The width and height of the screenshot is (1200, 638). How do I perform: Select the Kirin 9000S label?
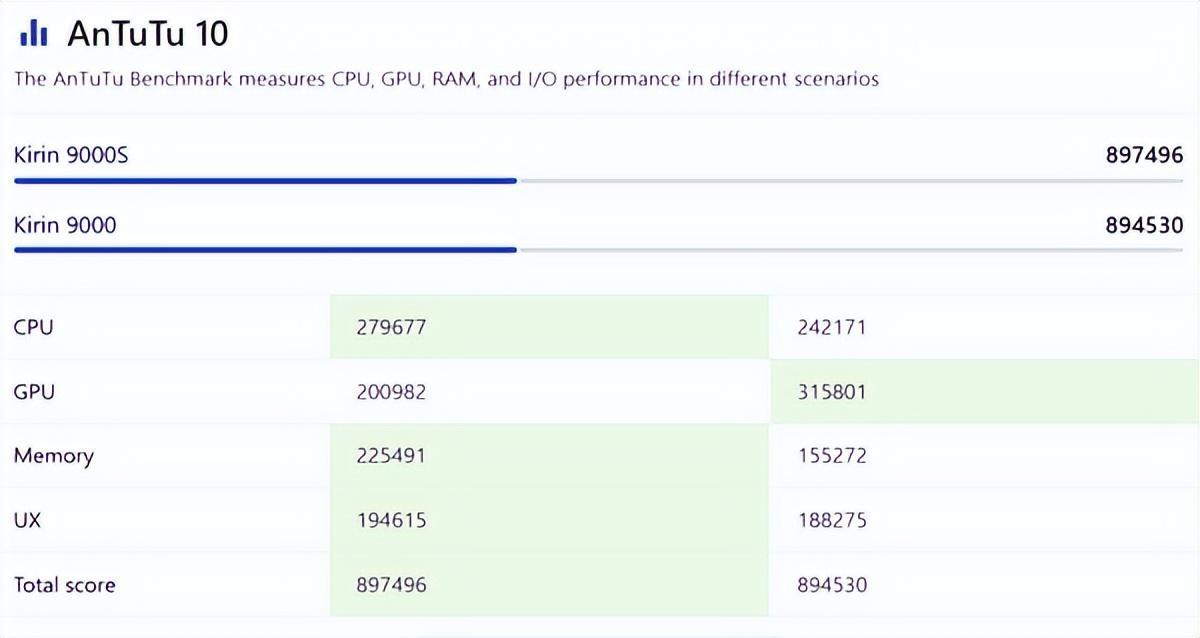[x=71, y=155]
